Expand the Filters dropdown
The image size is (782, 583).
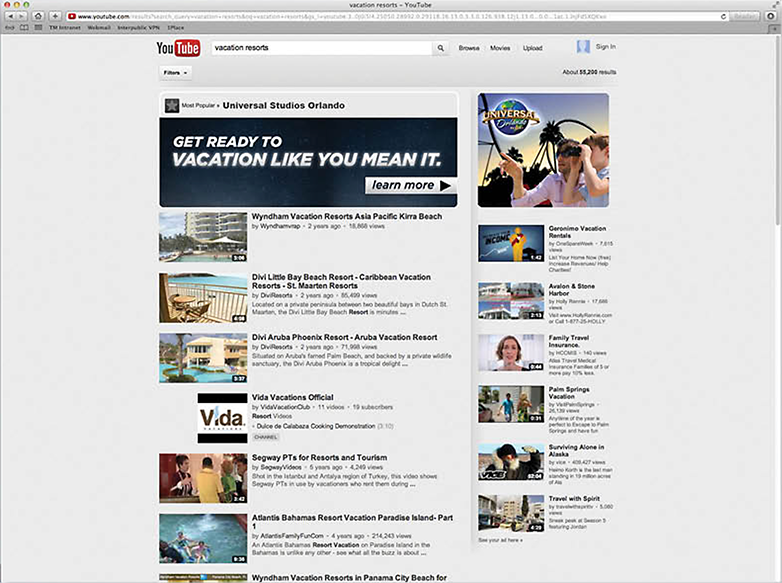click(175, 73)
